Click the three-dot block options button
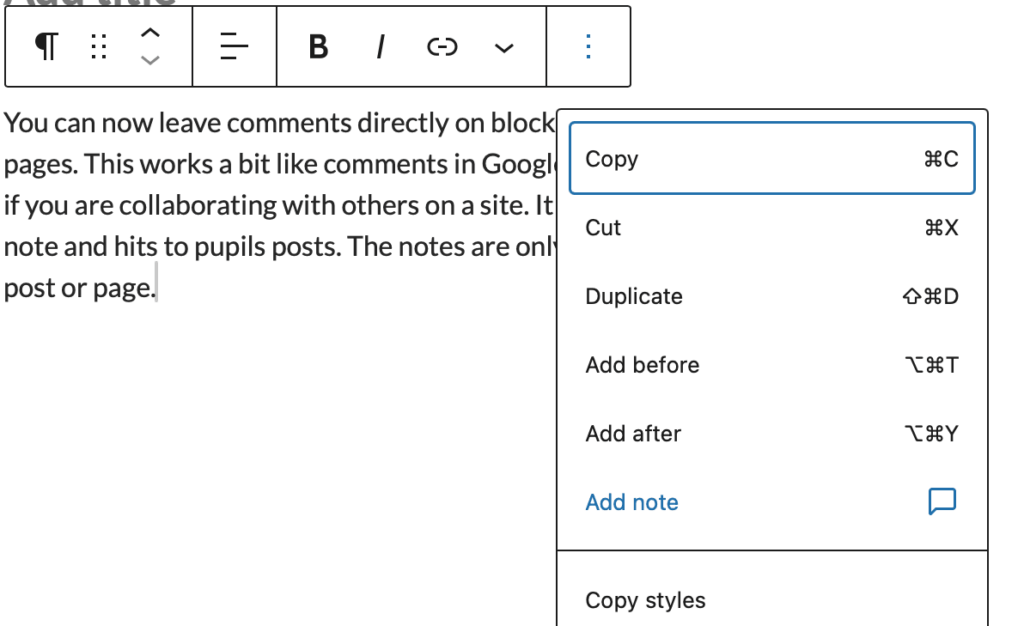 tap(588, 46)
